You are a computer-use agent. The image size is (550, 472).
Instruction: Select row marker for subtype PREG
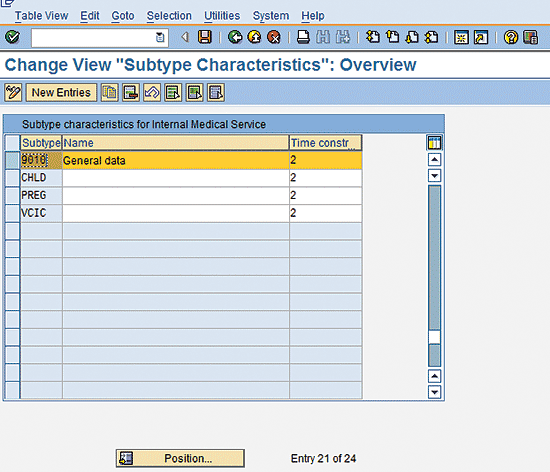coord(13,195)
